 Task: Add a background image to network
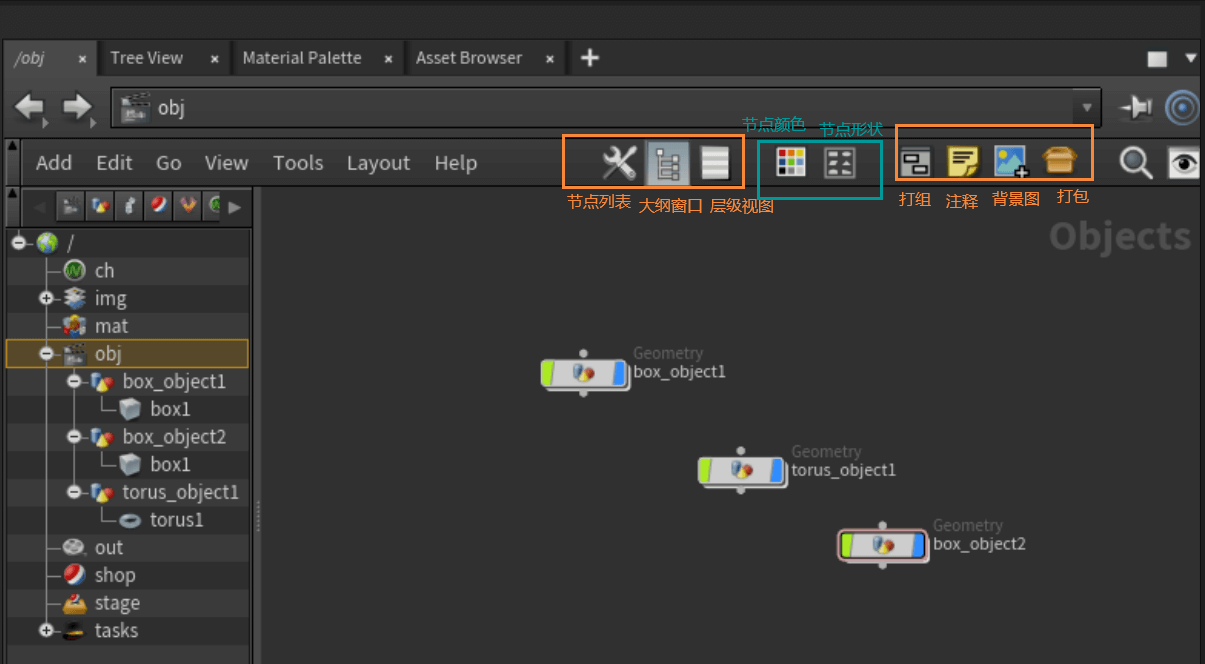click(x=1011, y=162)
